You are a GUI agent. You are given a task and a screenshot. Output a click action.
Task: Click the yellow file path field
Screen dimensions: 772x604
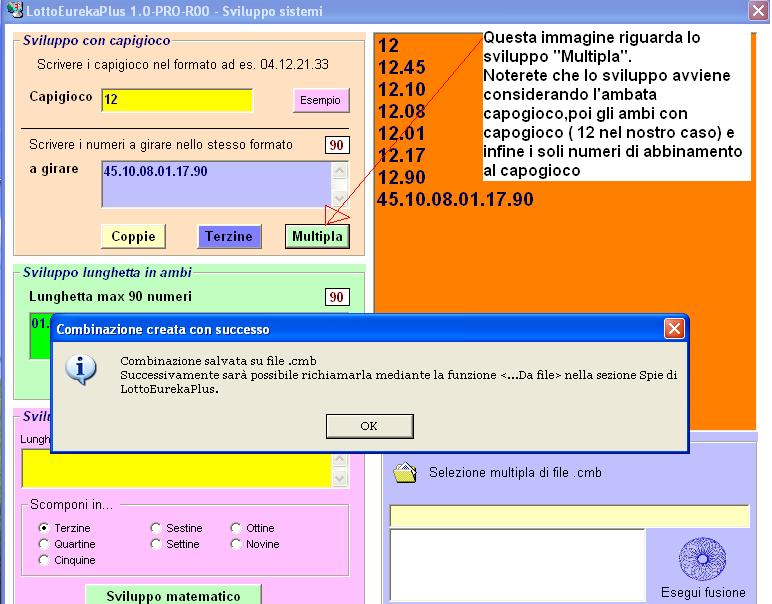click(x=569, y=516)
